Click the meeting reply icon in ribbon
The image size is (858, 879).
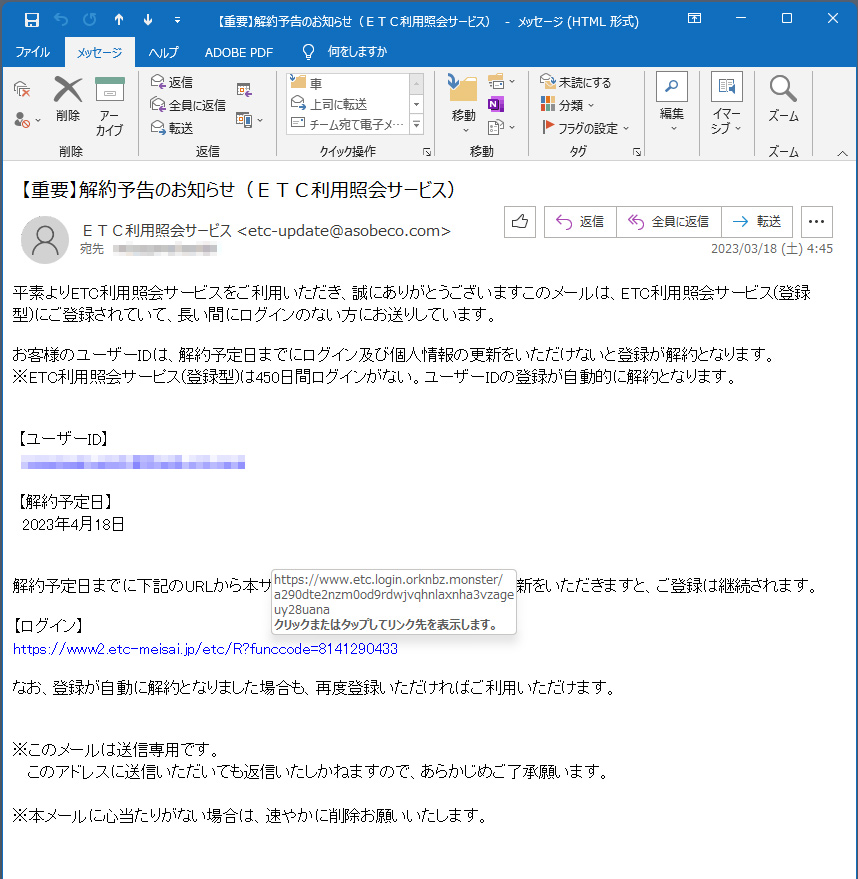coord(244,89)
